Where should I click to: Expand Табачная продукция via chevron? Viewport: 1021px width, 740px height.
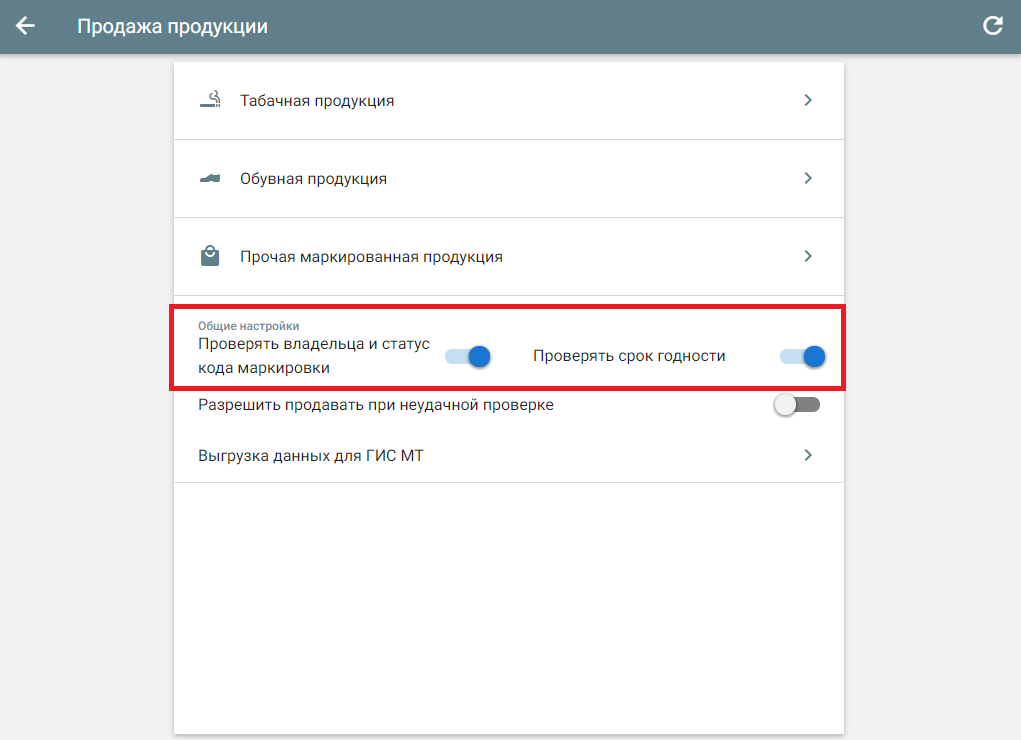click(808, 100)
